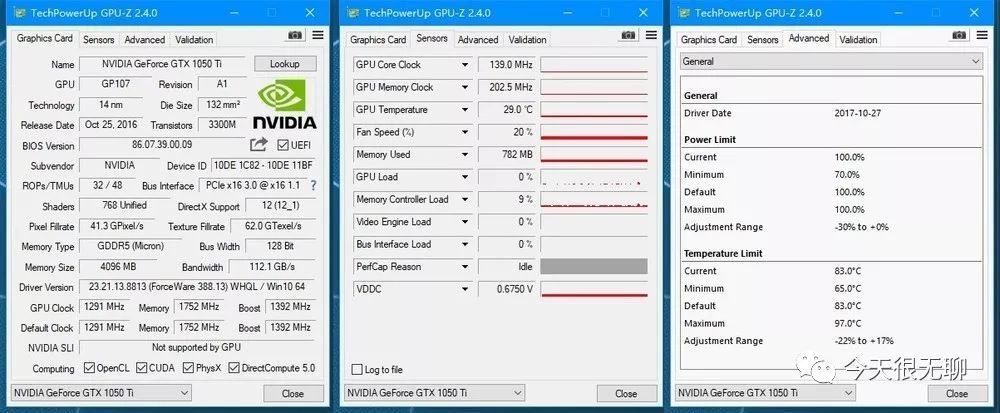Click Close button in Sensors window
The image size is (1000, 413).
coord(626,393)
